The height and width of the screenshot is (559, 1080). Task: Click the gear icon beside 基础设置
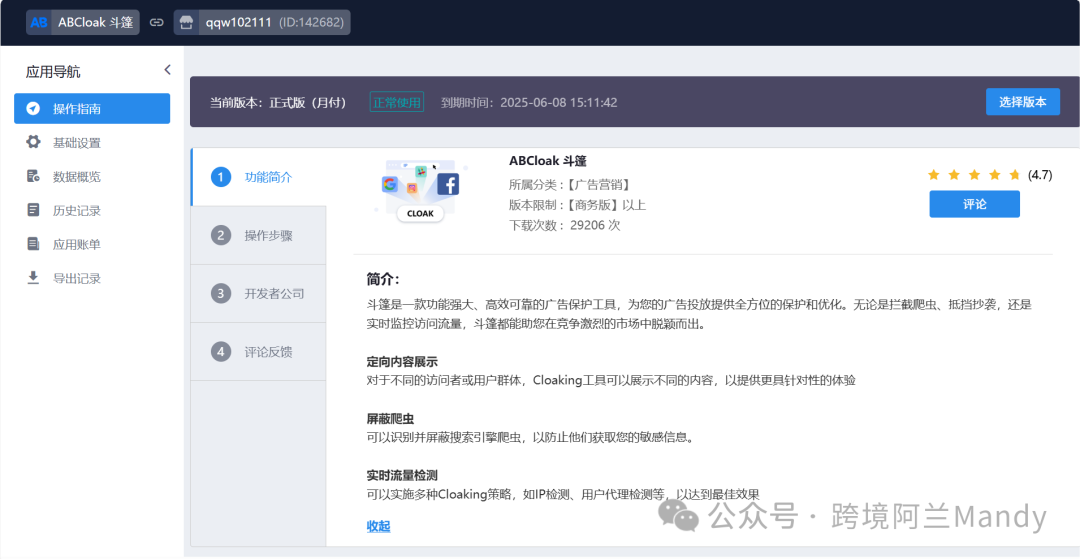click(33, 143)
